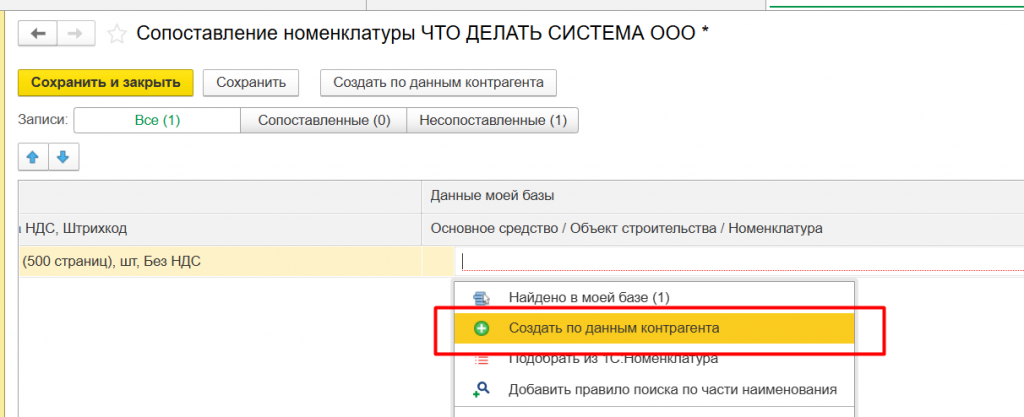Select row cell (500 страниц), шт, Без НДС
1024x417 pixels.
pyautogui.click(x=220, y=262)
